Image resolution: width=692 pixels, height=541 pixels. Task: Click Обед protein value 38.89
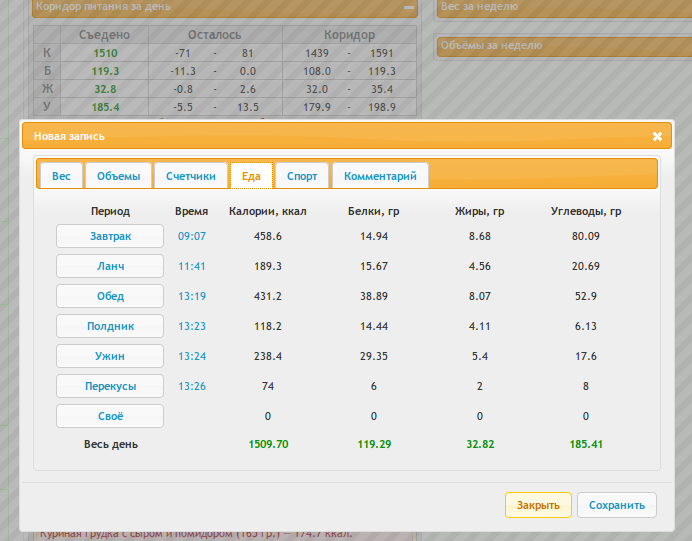pyautogui.click(x=374, y=296)
